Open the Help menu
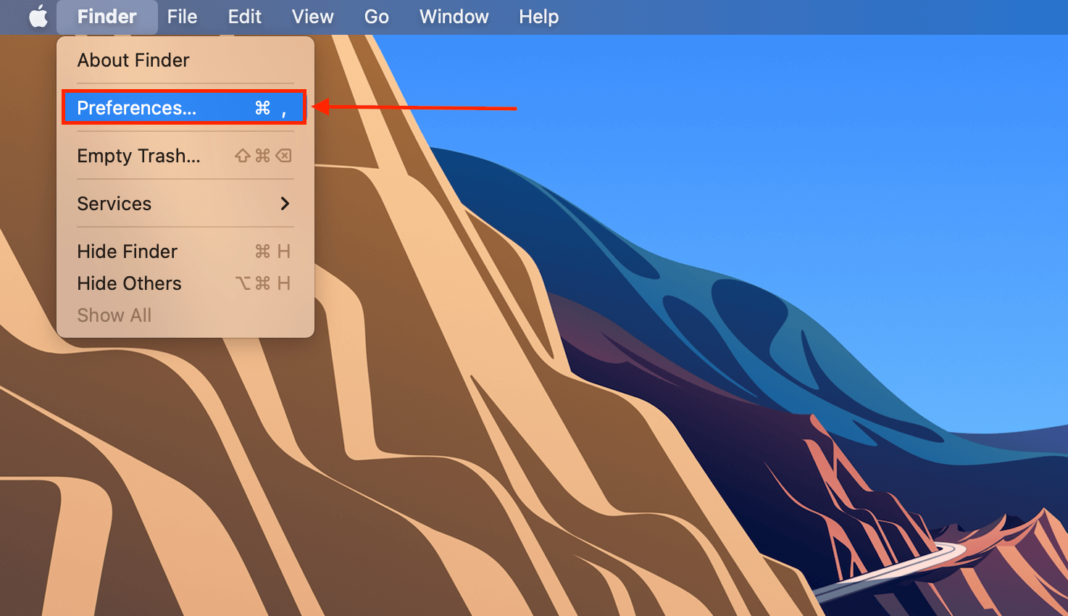The image size is (1068, 616). (538, 16)
